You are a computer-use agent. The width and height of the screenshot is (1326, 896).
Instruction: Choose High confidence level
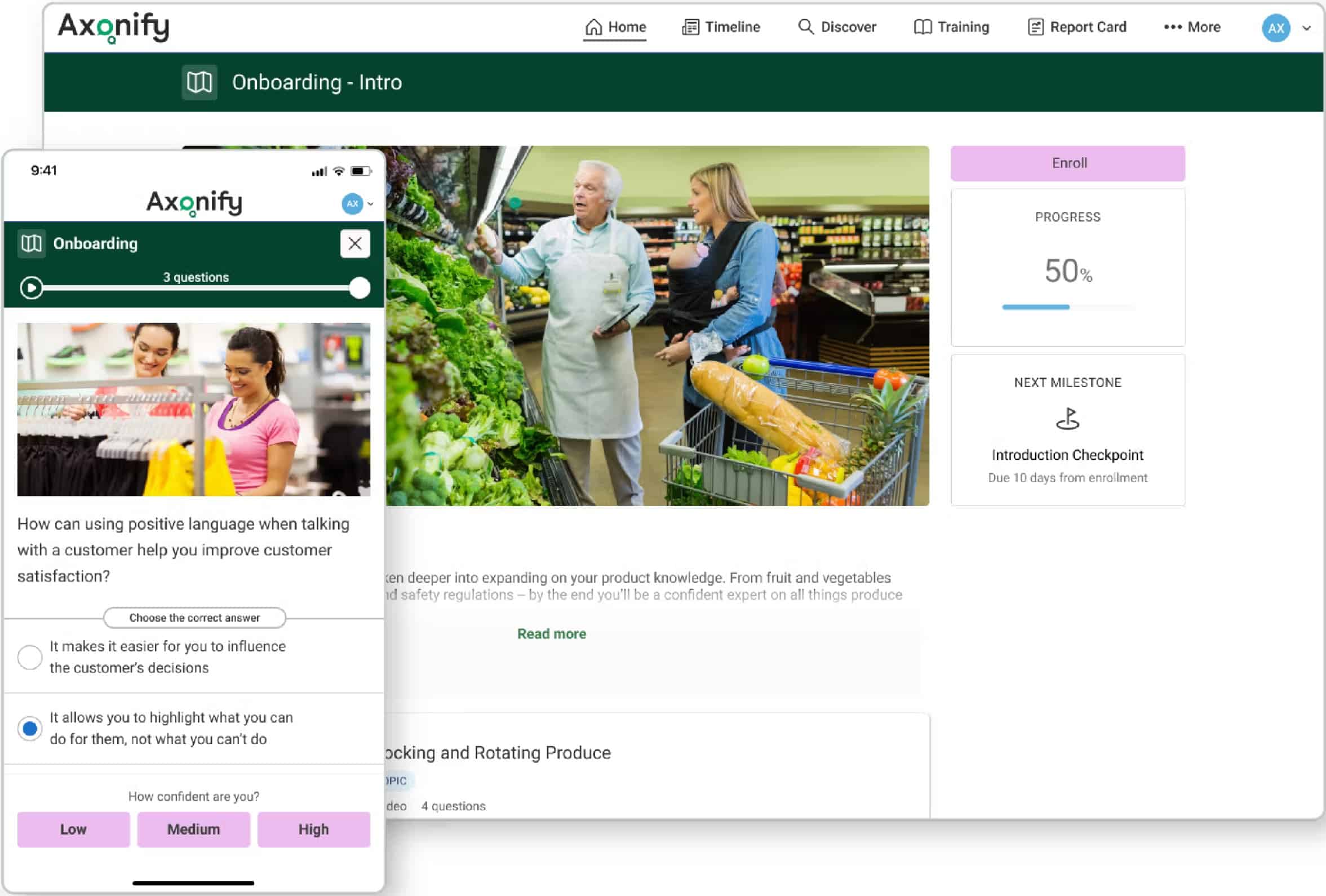point(313,830)
